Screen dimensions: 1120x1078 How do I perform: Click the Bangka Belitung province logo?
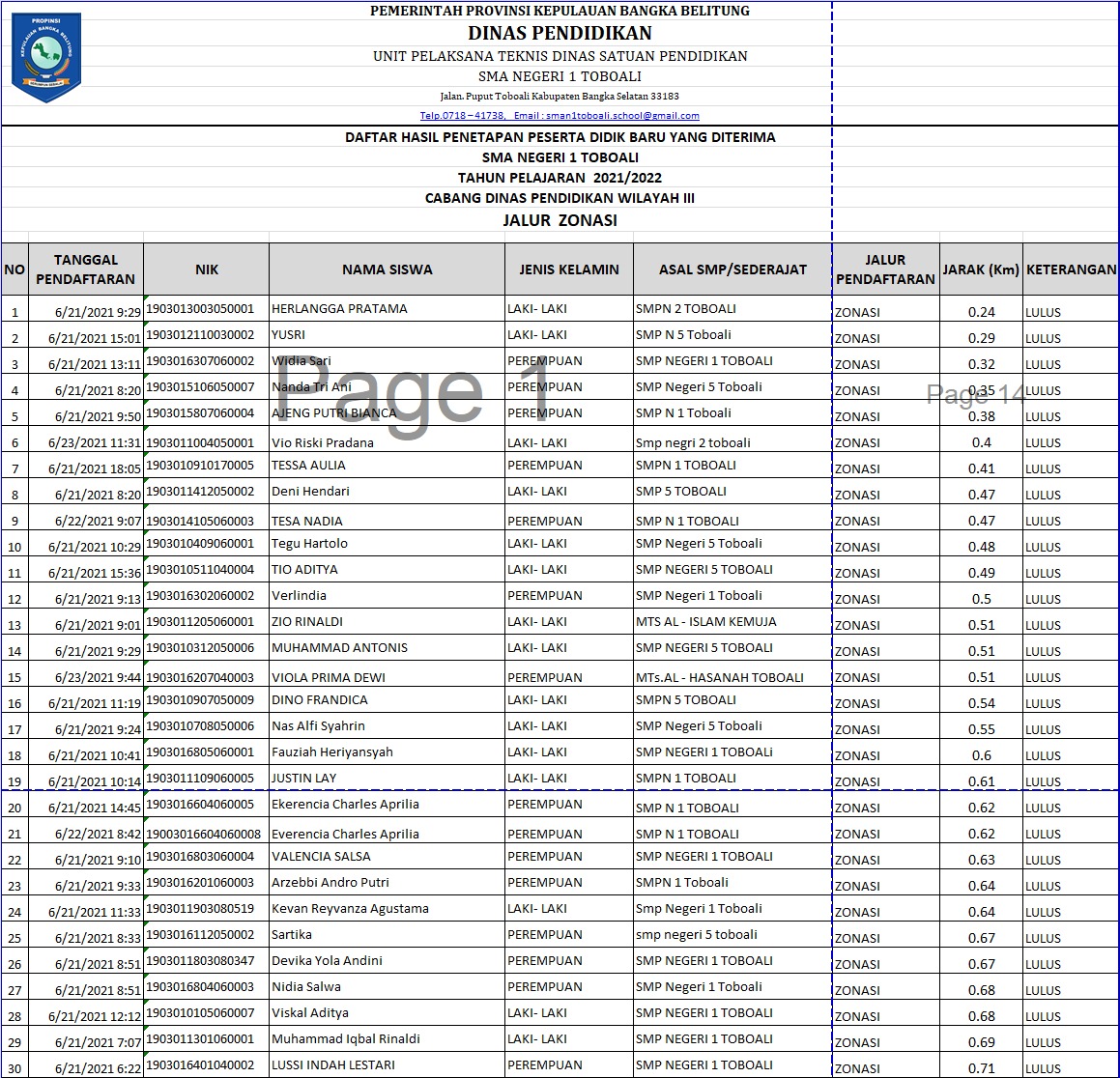click(x=46, y=57)
